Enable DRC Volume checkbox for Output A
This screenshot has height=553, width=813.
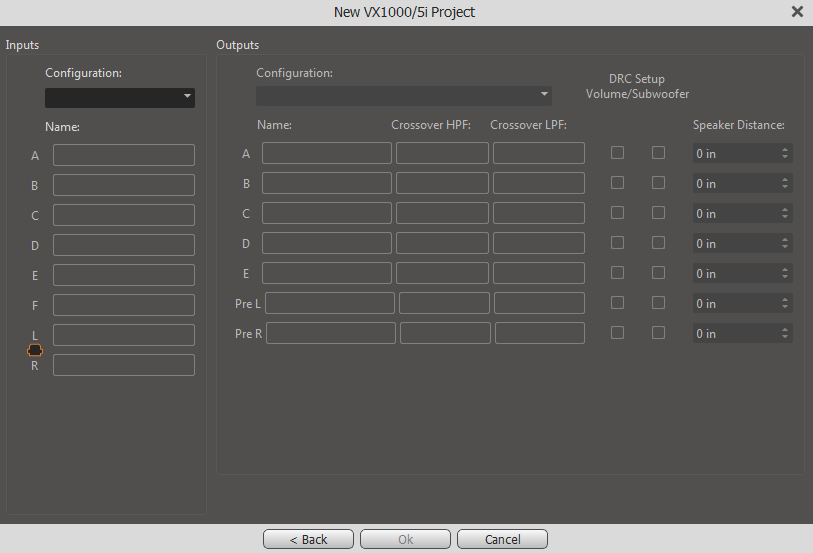point(617,153)
